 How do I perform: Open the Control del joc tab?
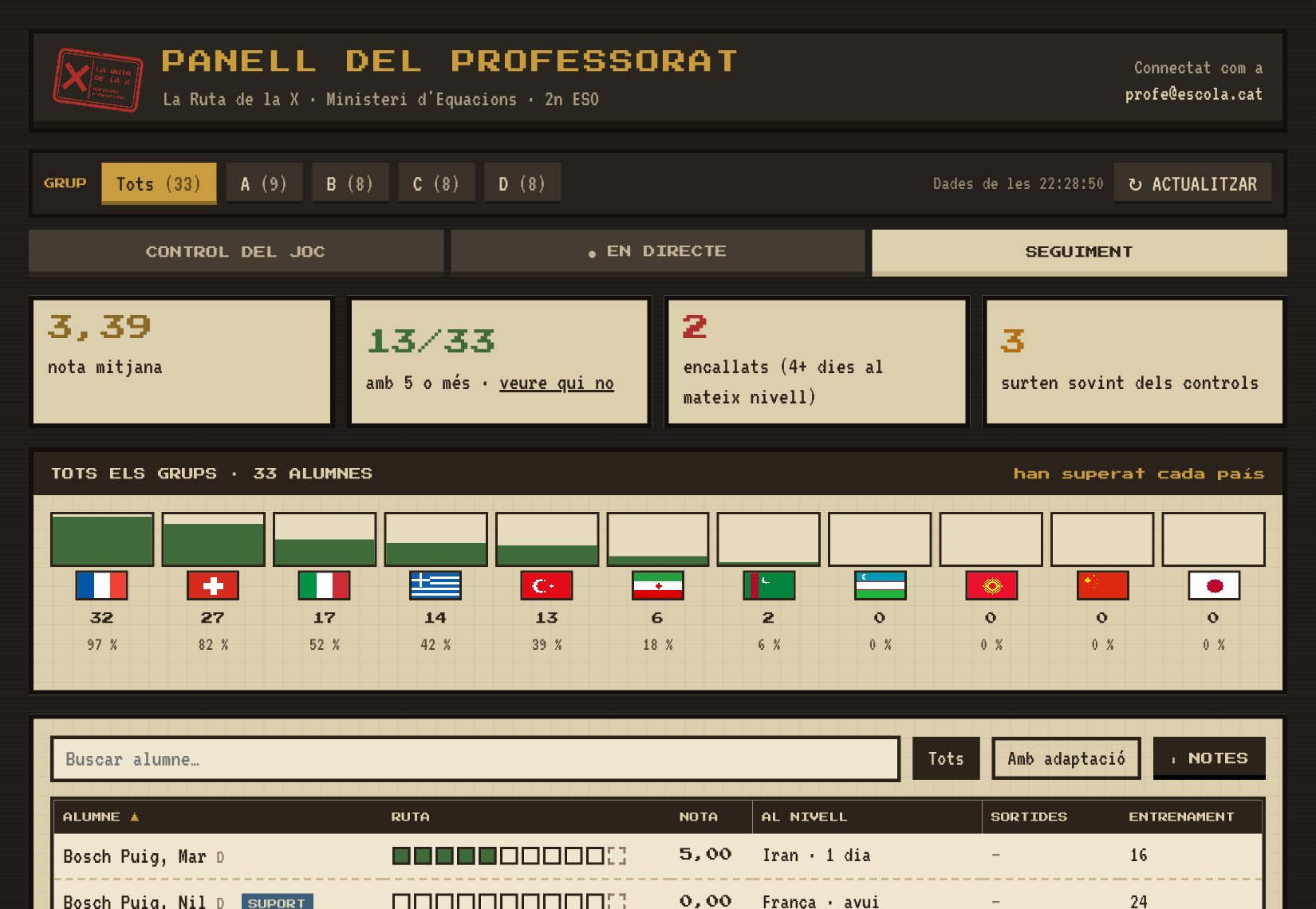[x=236, y=252]
